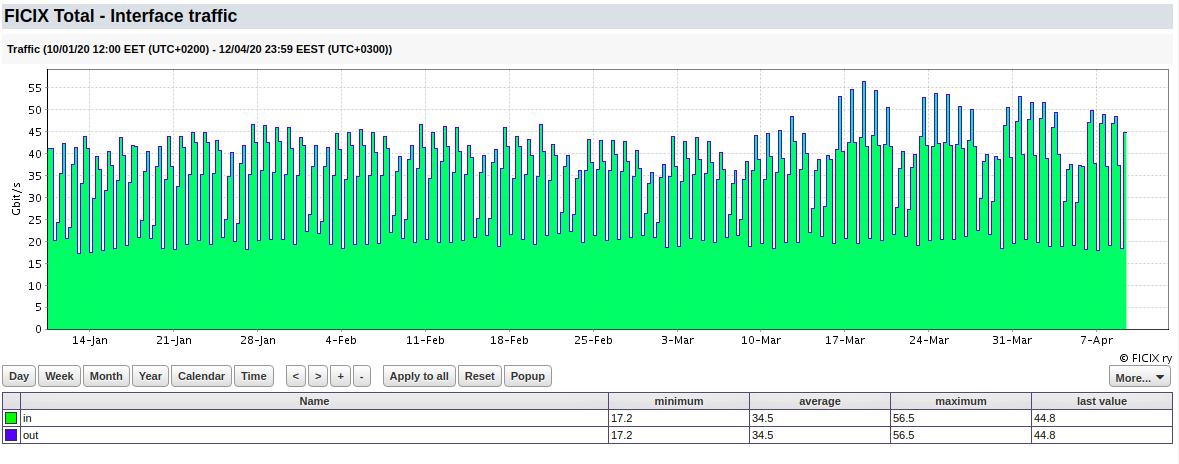
Task: Click the 11-Feb axis label
Action: click(425, 340)
